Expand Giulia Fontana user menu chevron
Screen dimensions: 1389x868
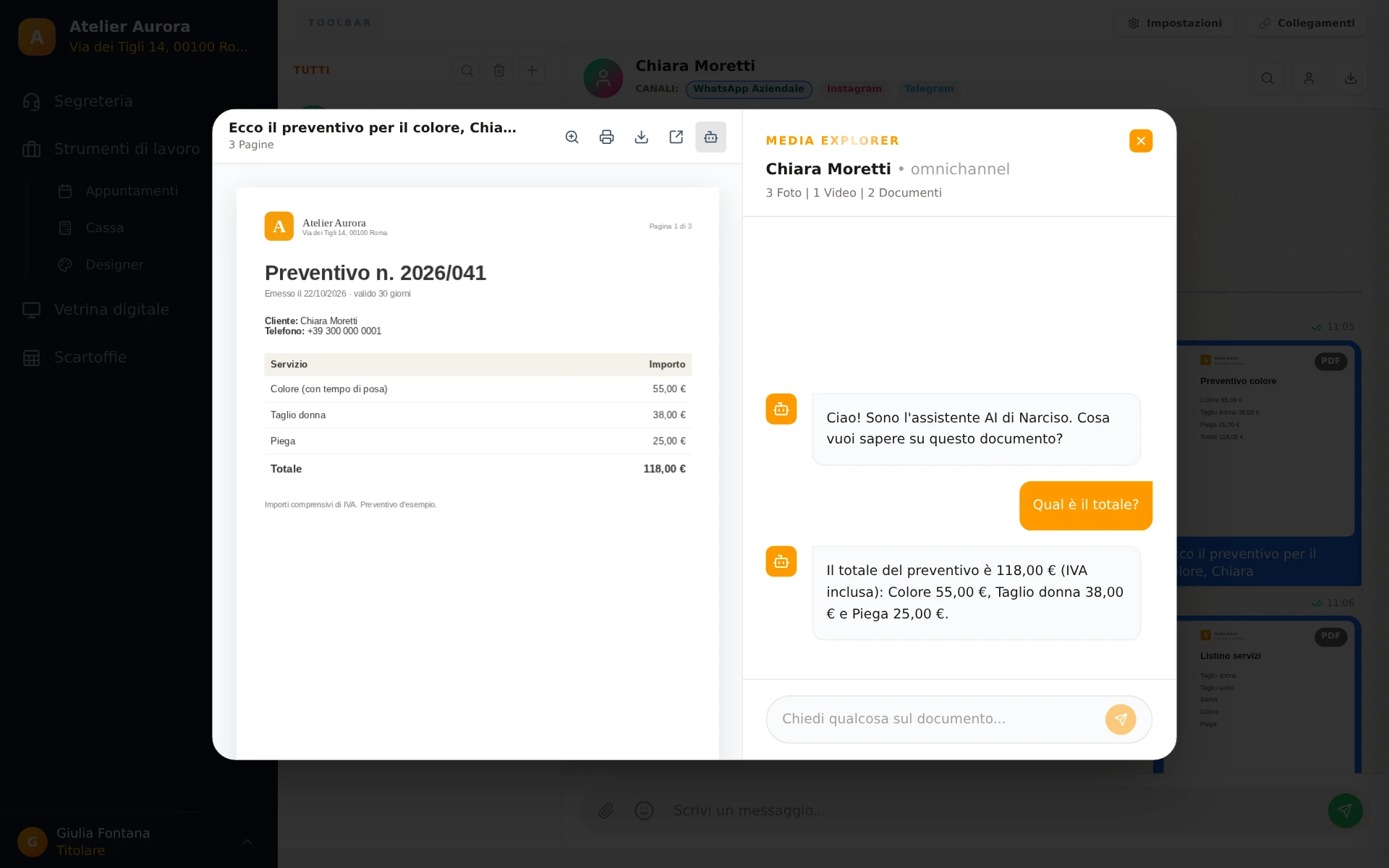247,842
